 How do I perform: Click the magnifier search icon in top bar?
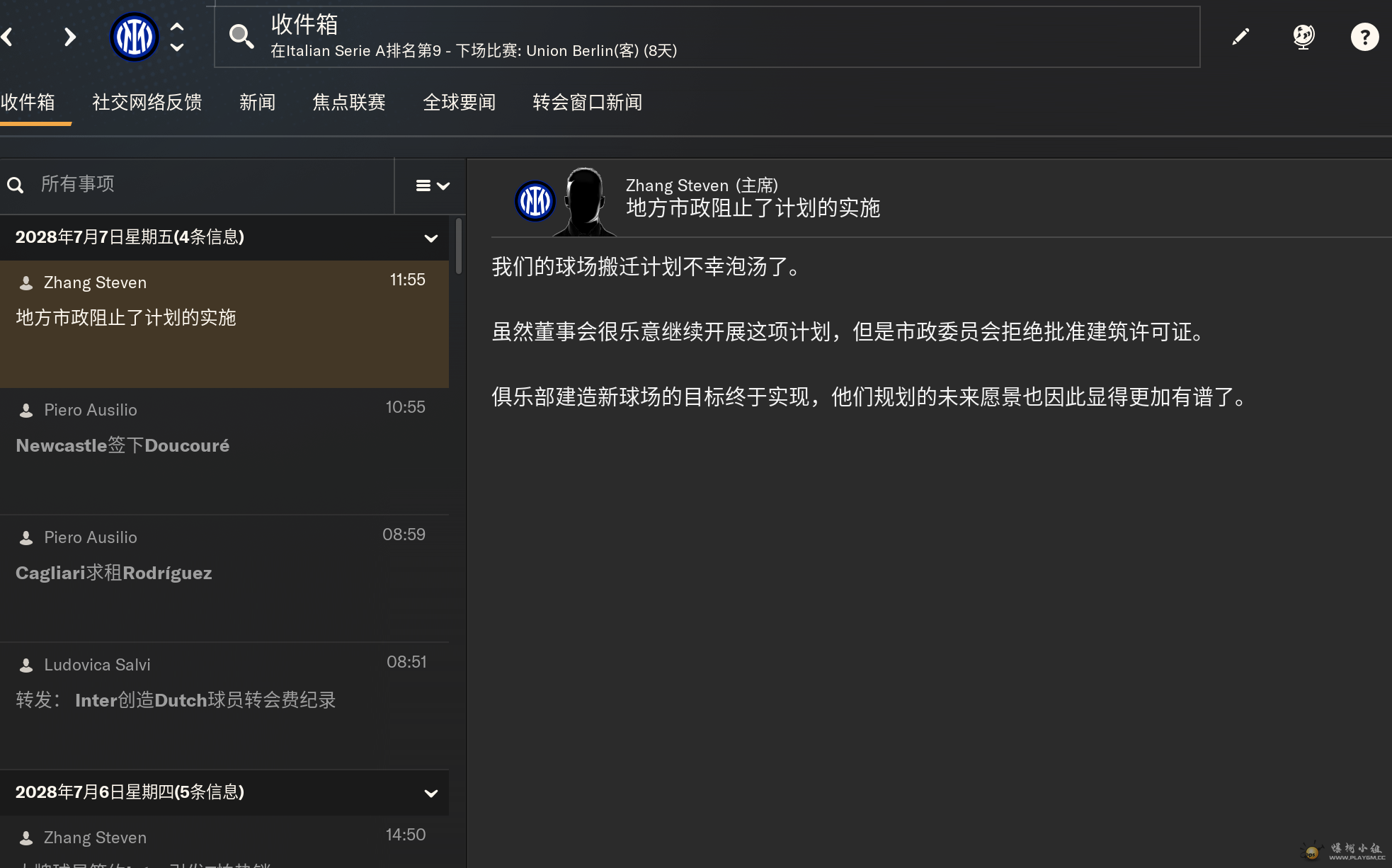point(241,37)
